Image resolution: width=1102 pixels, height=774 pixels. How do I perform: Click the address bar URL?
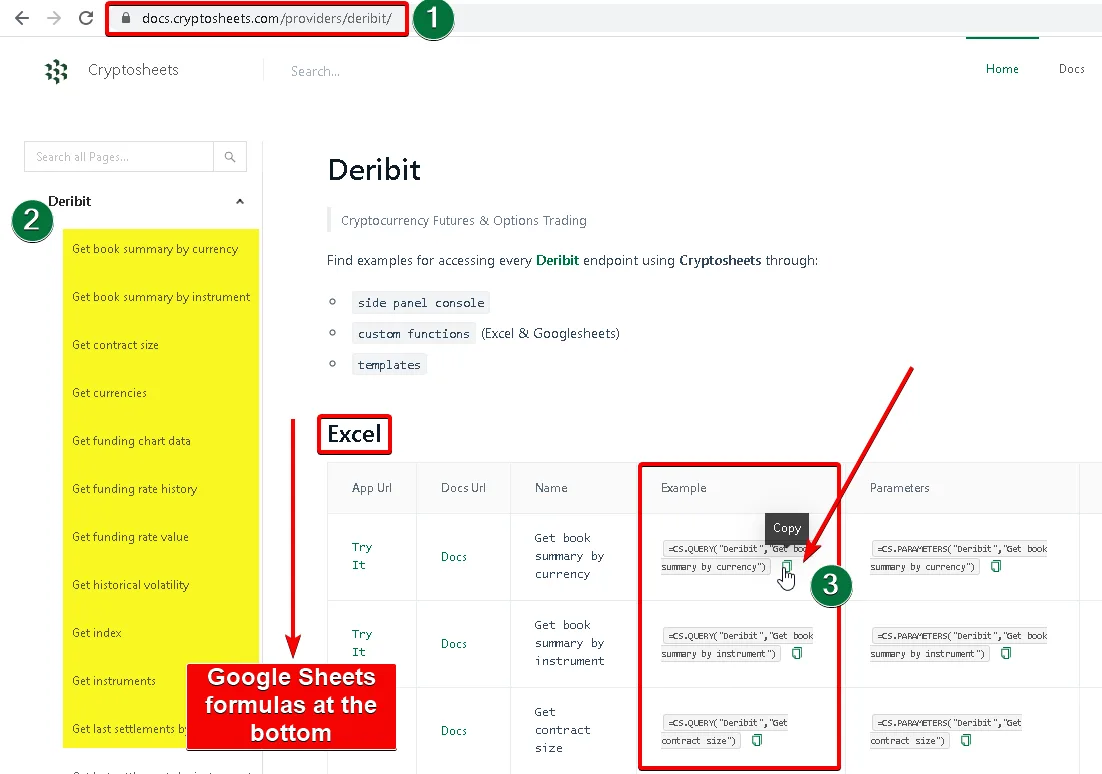(266, 18)
